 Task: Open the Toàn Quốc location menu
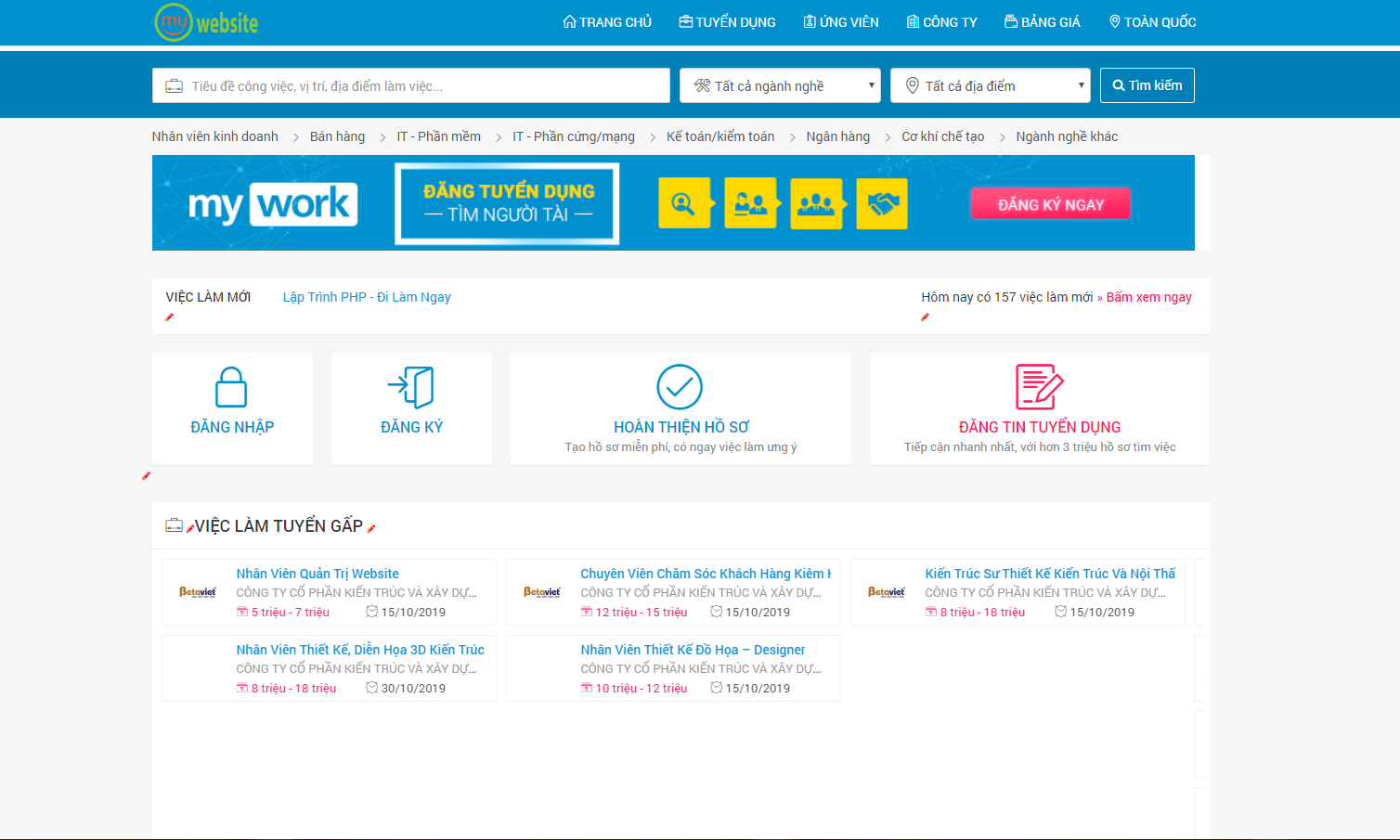(x=1152, y=22)
